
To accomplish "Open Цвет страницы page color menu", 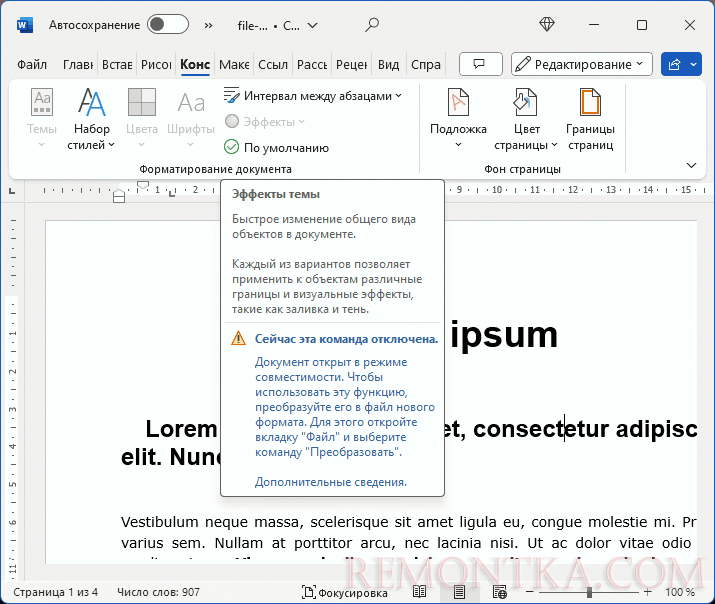I will (x=526, y=118).
